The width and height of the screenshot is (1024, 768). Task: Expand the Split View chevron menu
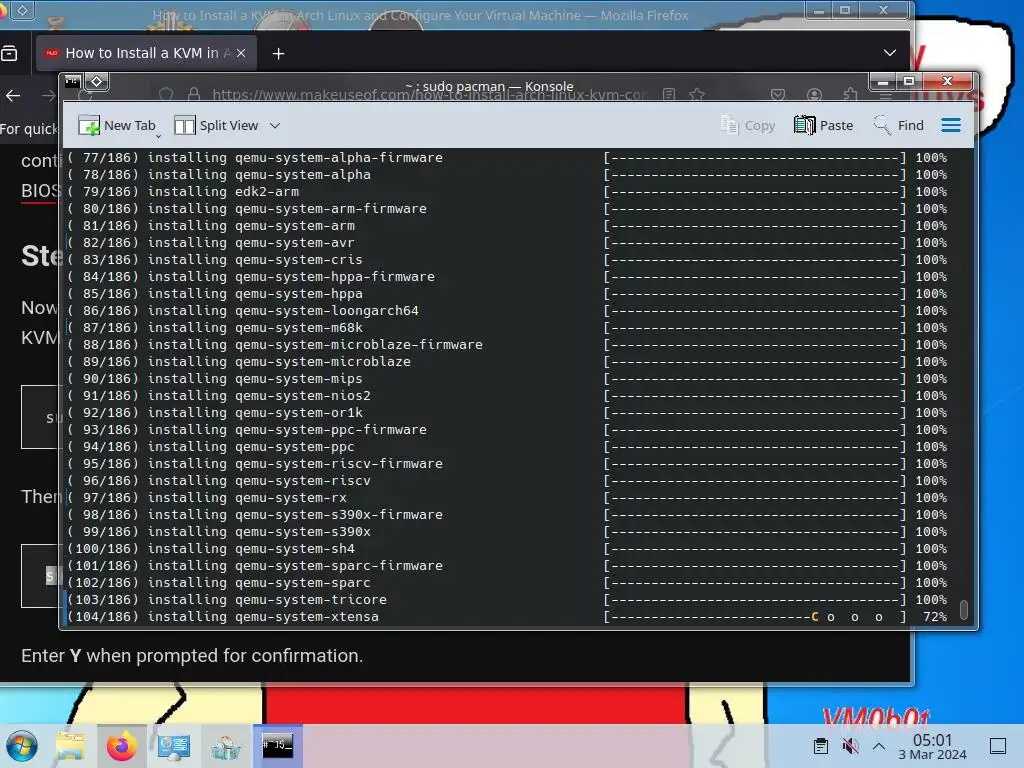pyautogui.click(x=275, y=125)
